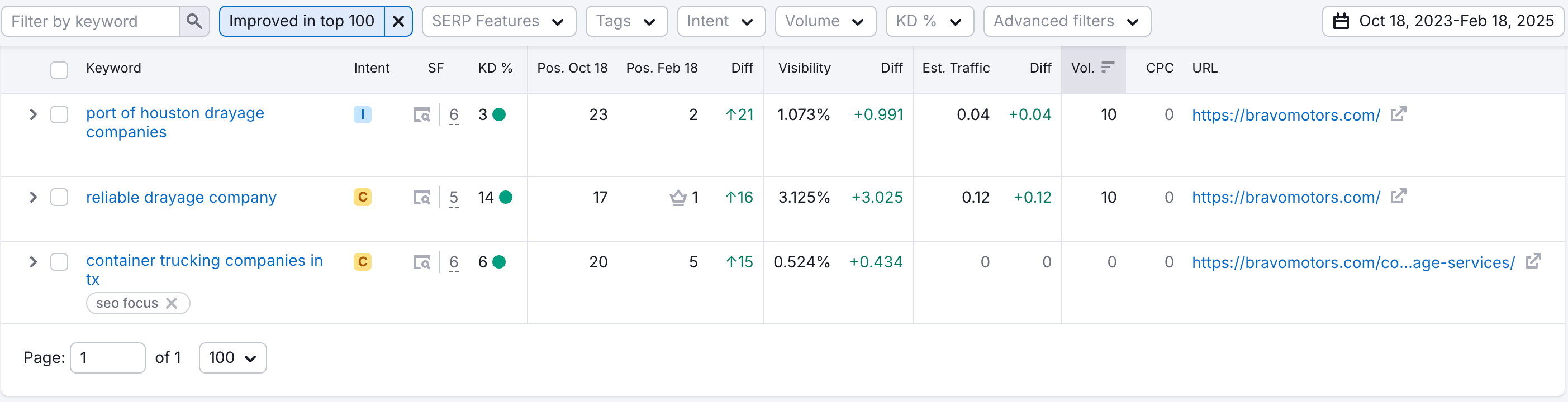Sort by the KD % column header
The height and width of the screenshot is (402, 1568).
click(494, 68)
